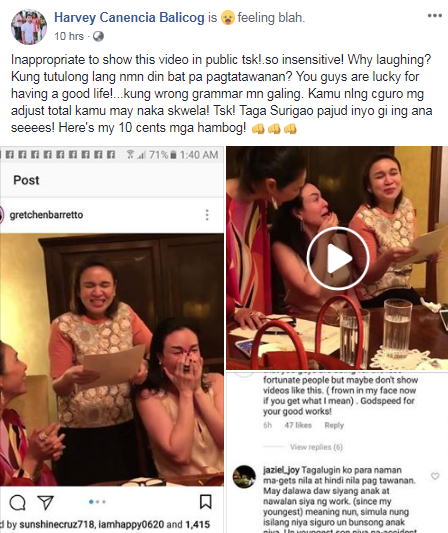Screen dimensions: 448x533
Task: Tap the share paper plane icon
Action: [x=46, y=502]
